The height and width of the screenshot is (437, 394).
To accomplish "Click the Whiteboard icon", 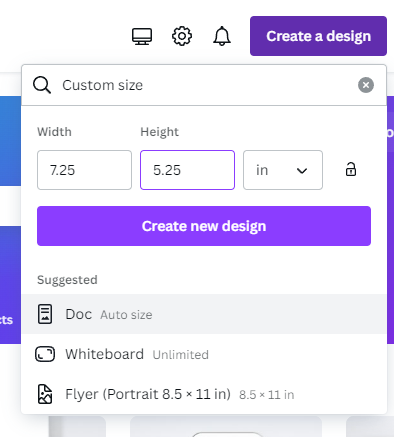I will pyautogui.click(x=45, y=354).
